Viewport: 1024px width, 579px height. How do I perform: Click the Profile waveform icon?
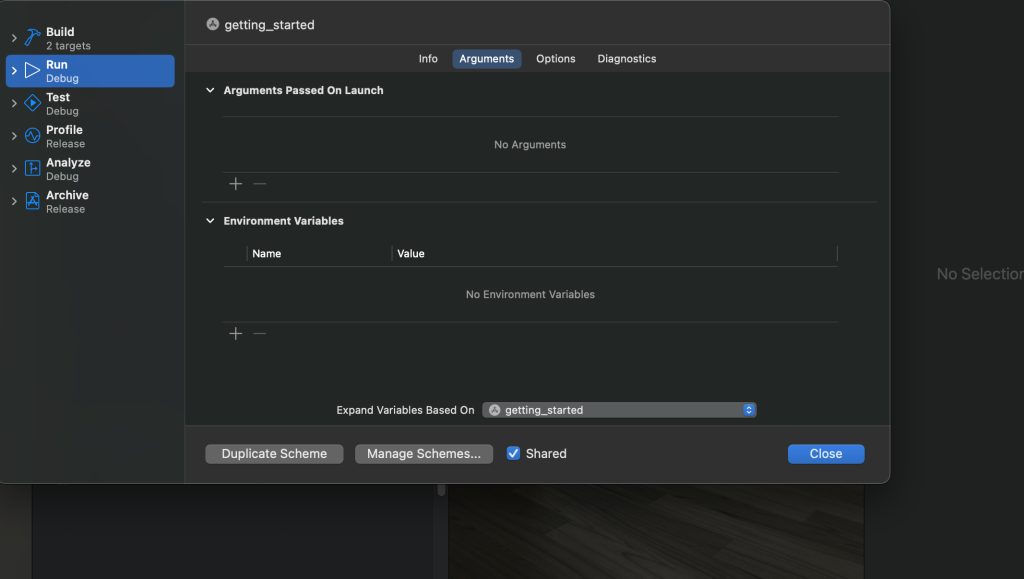tap(32, 136)
